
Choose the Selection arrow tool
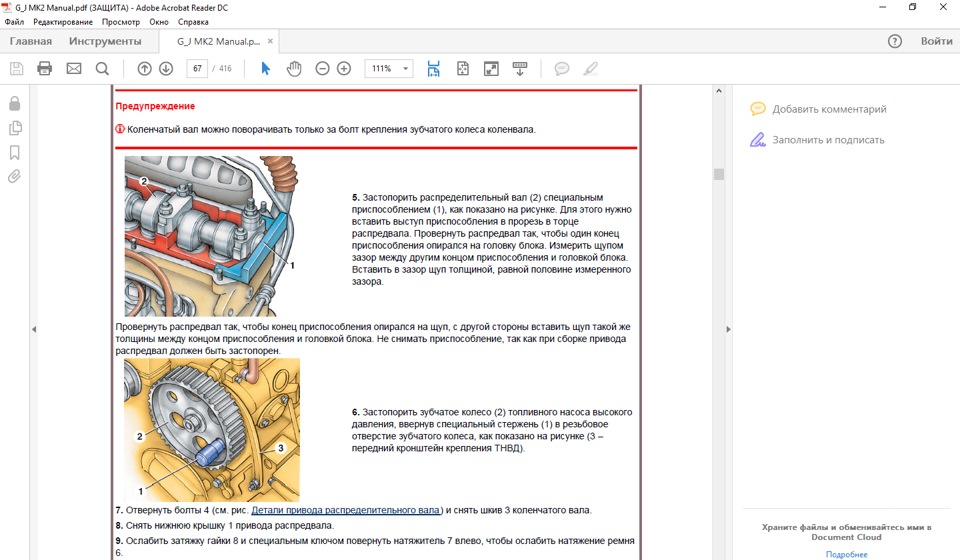coord(265,69)
